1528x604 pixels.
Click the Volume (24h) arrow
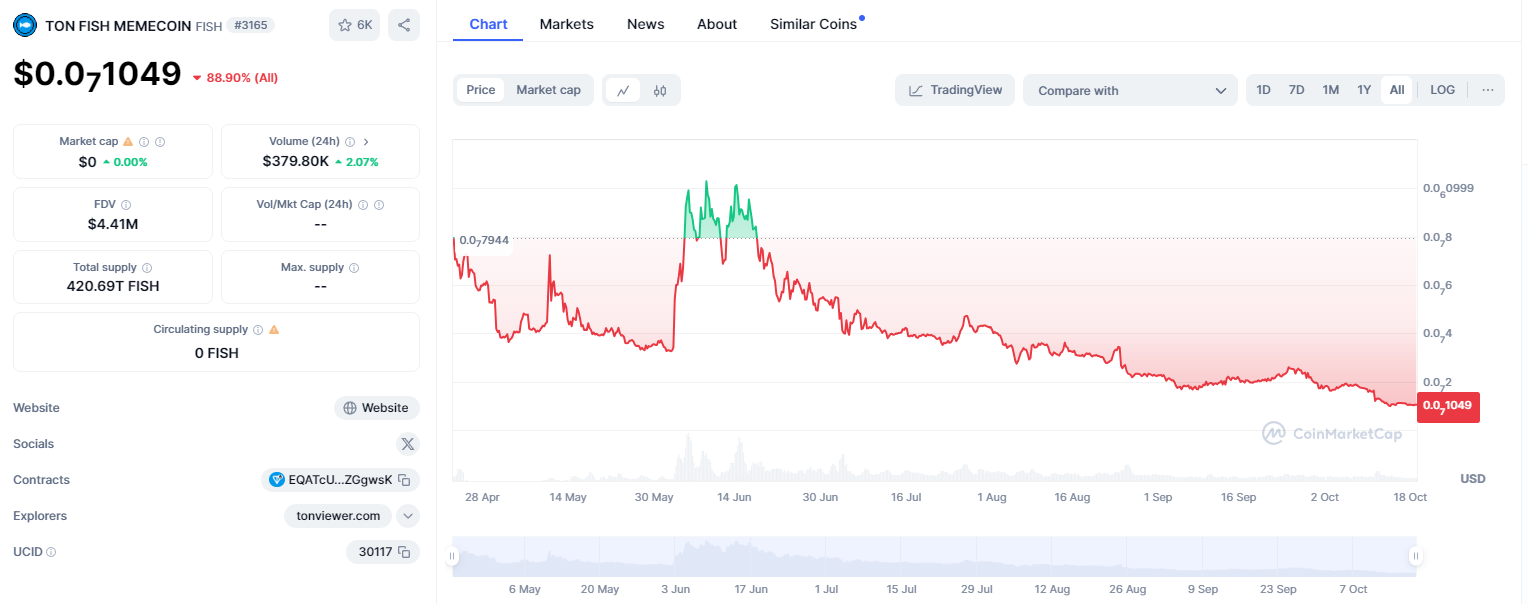tap(366, 142)
